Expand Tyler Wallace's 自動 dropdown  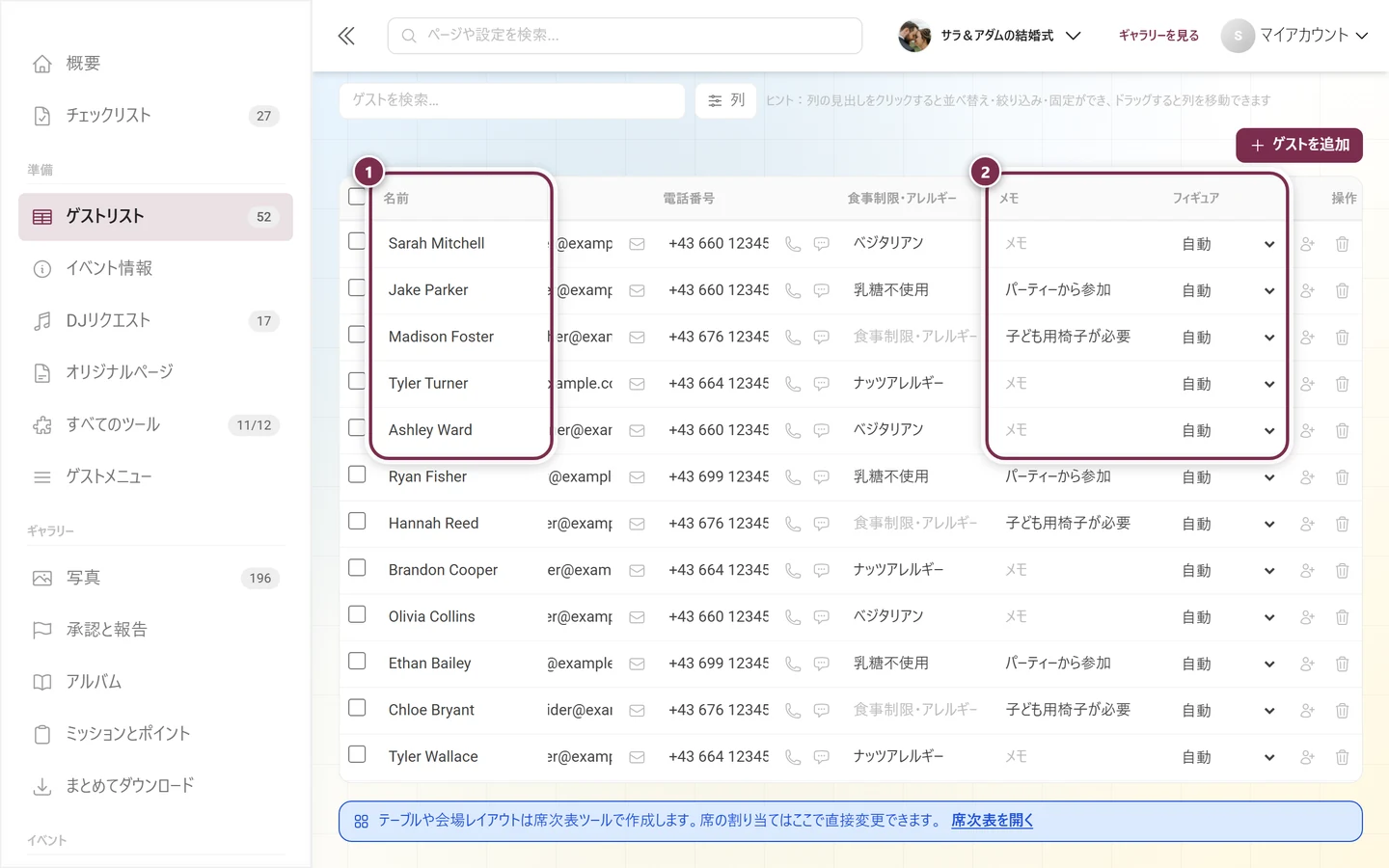click(x=1228, y=758)
